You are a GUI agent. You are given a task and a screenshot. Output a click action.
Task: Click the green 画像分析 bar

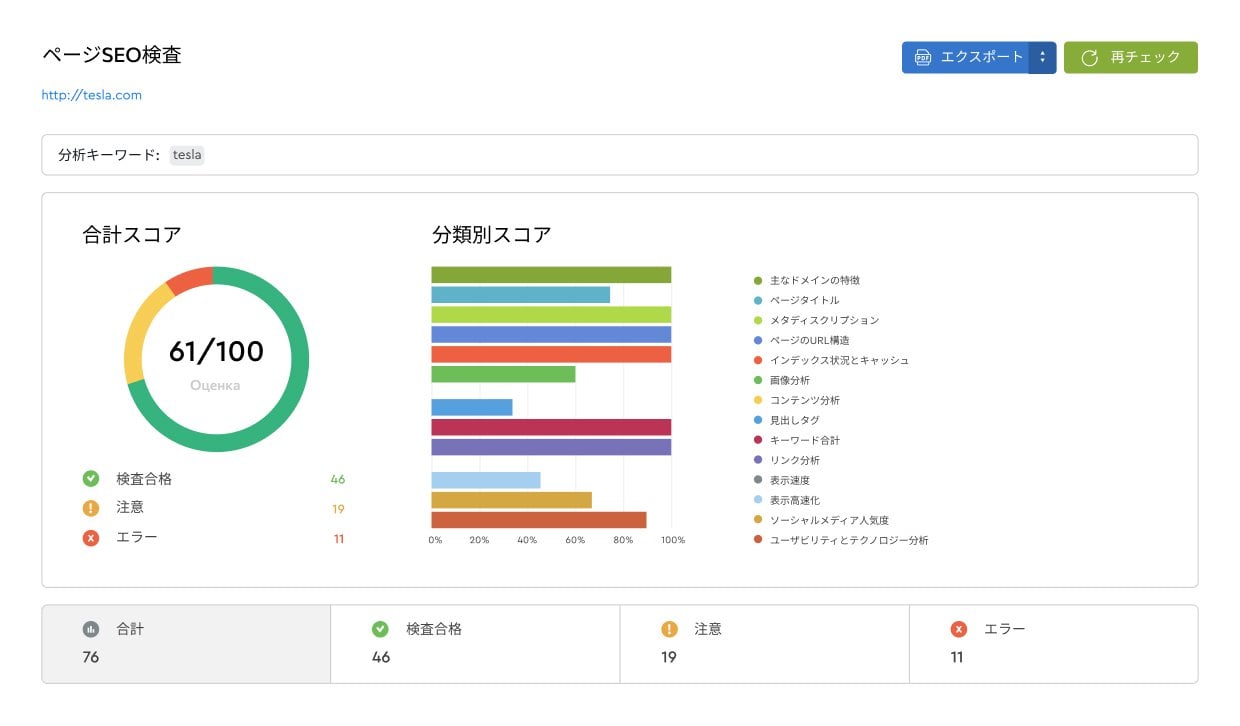pyautogui.click(x=503, y=374)
